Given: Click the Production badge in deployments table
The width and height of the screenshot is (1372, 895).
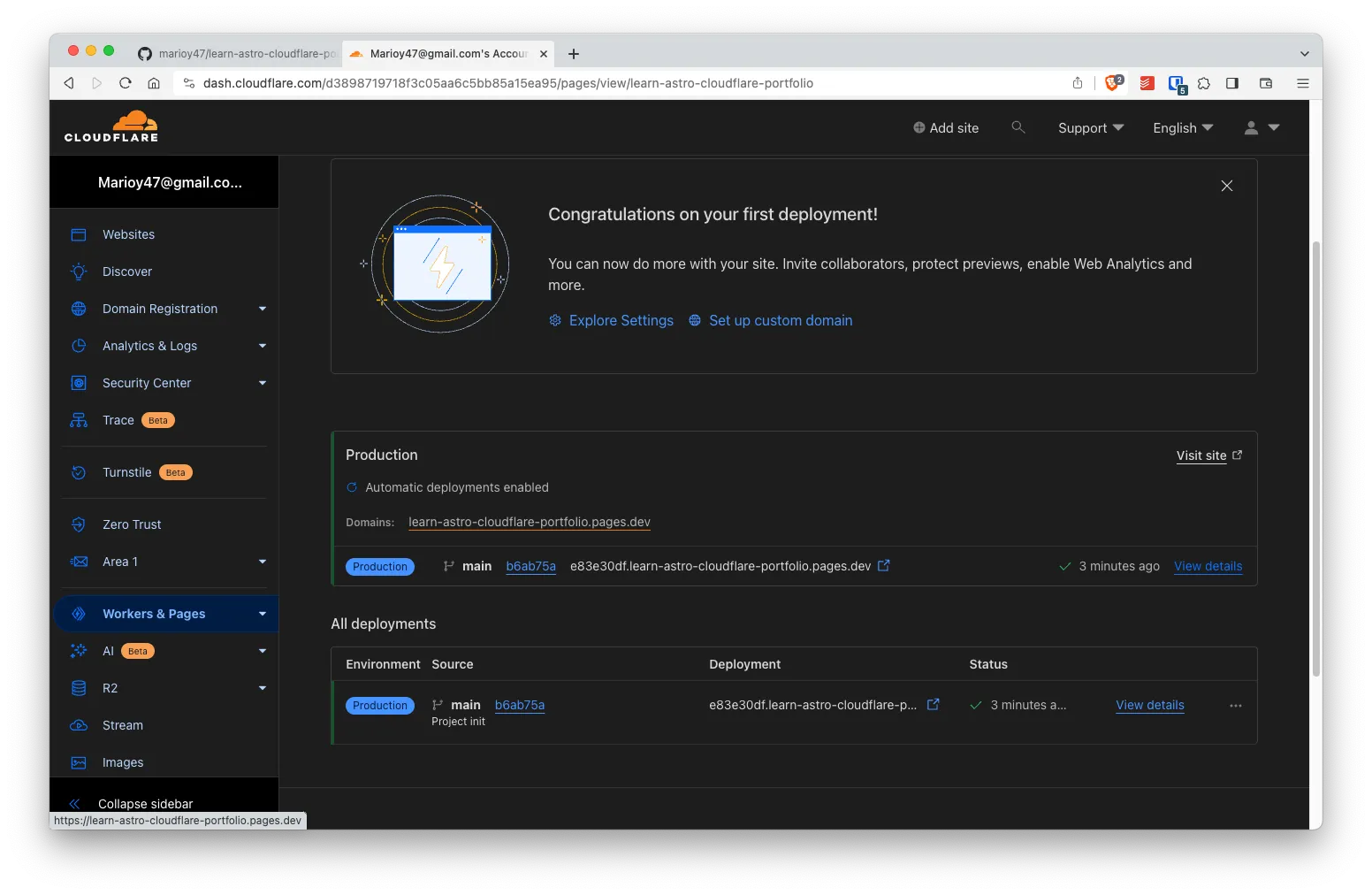Looking at the screenshot, I should 380,706.
